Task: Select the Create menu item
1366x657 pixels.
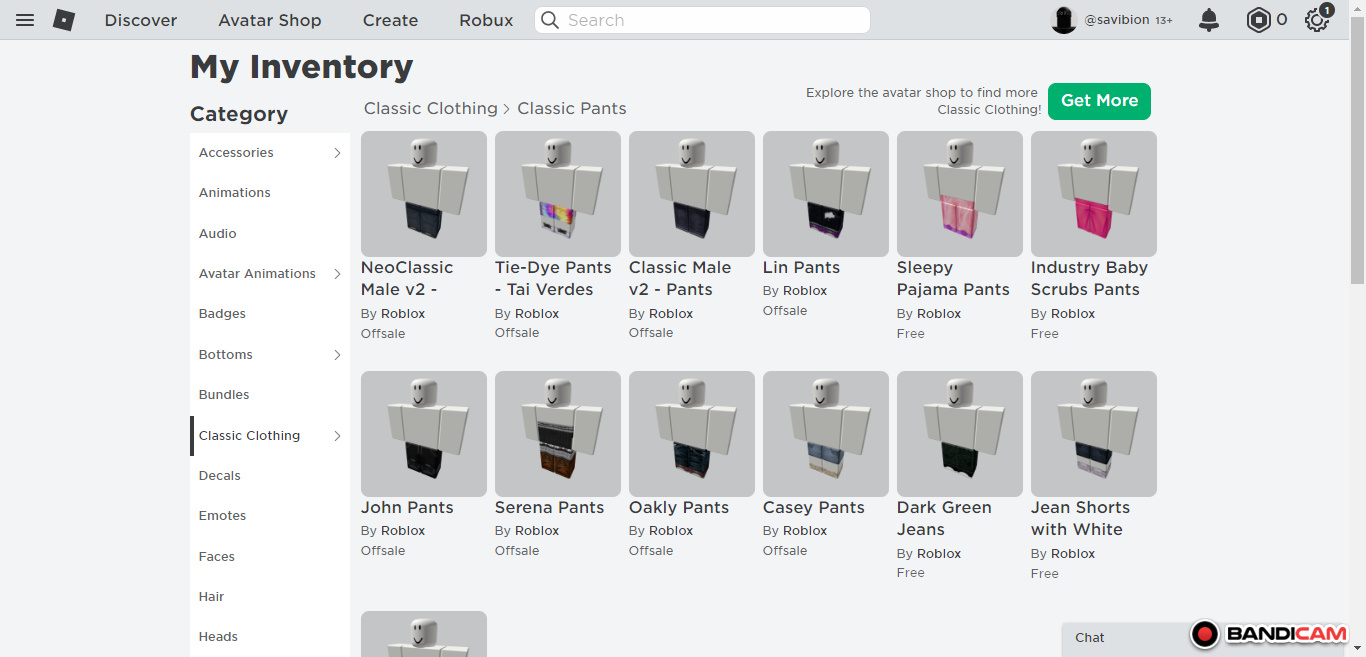Action: click(x=390, y=20)
